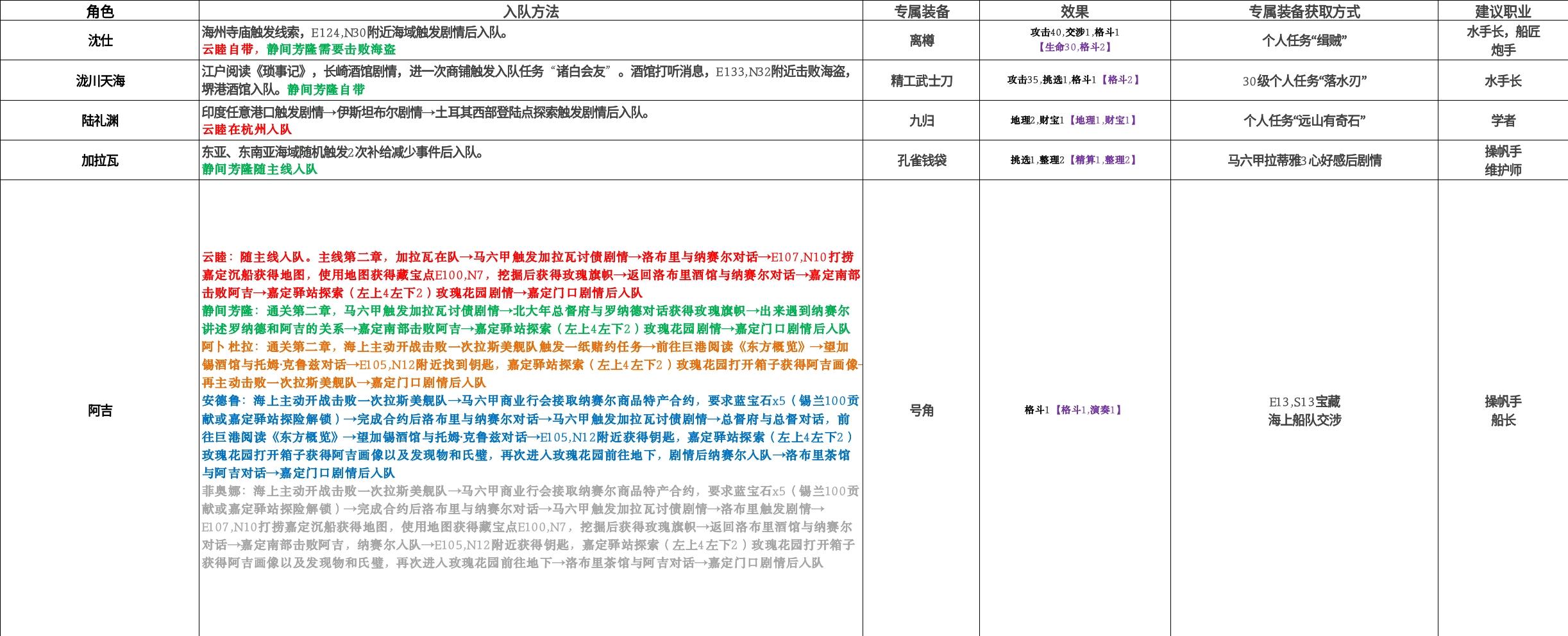
Task: Click the 专属装备获取方式 header cell
Action: (x=1304, y=11)
